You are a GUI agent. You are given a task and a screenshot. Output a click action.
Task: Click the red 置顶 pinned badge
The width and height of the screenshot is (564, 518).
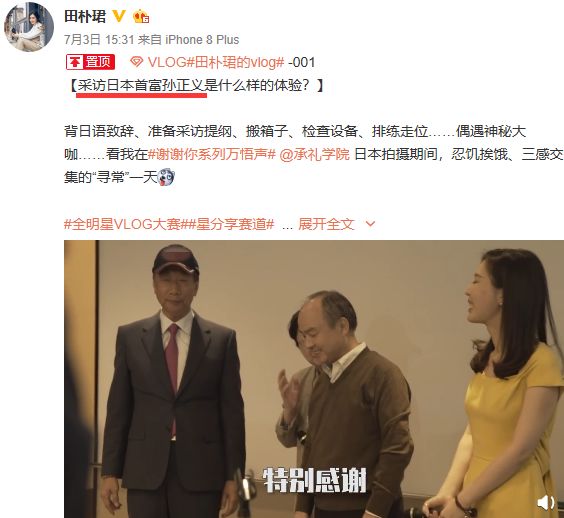pyautogui.click(x=90, y=62)
